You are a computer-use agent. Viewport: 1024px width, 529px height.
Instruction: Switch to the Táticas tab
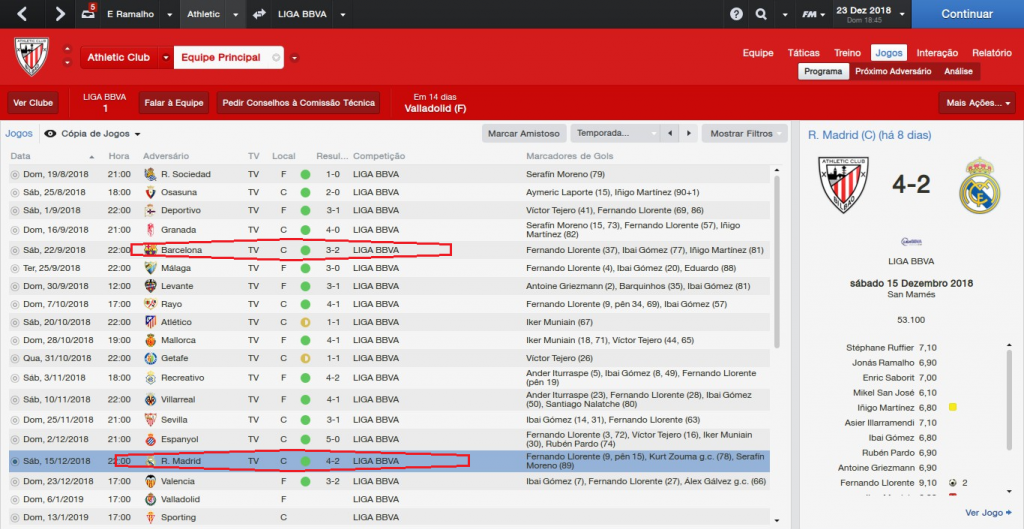(x=803, y=53)
